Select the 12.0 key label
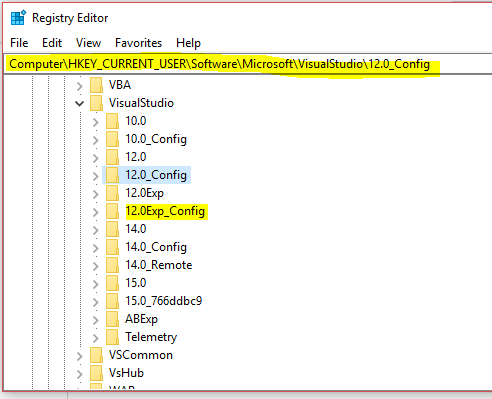 pyautogui.click(x=136, y=157)
